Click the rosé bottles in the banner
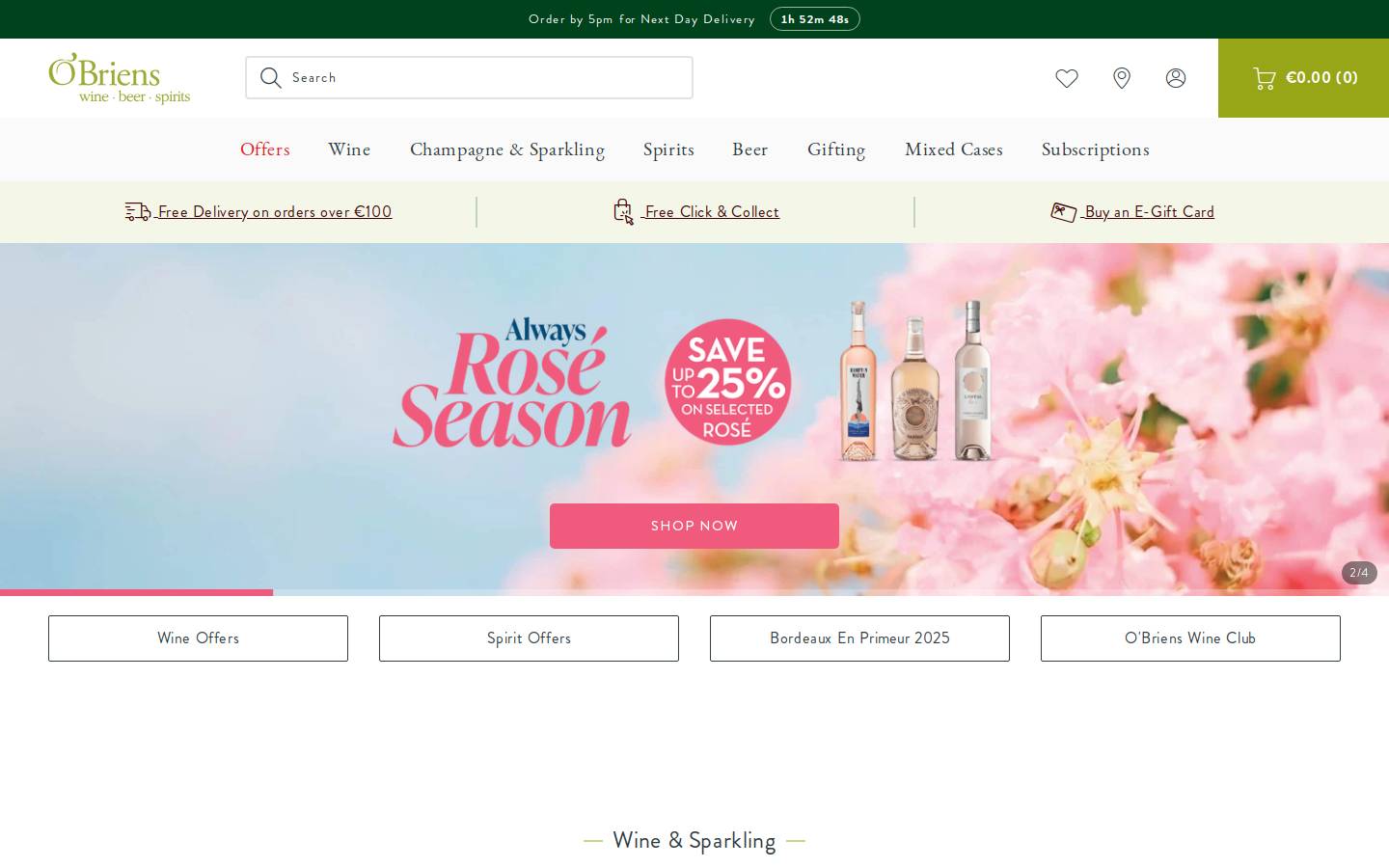Image resolution: width=1389 pixels, height=868 pixels. (x=916, y=381)
